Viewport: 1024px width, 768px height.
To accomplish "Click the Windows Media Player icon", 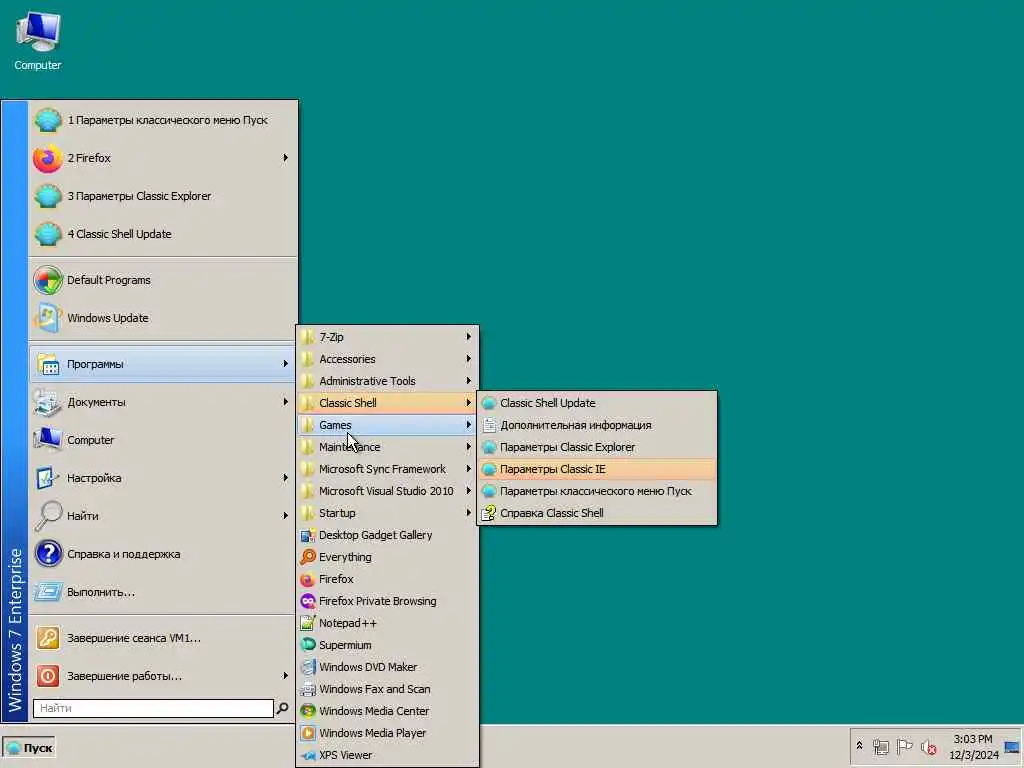I will (308, 733).
